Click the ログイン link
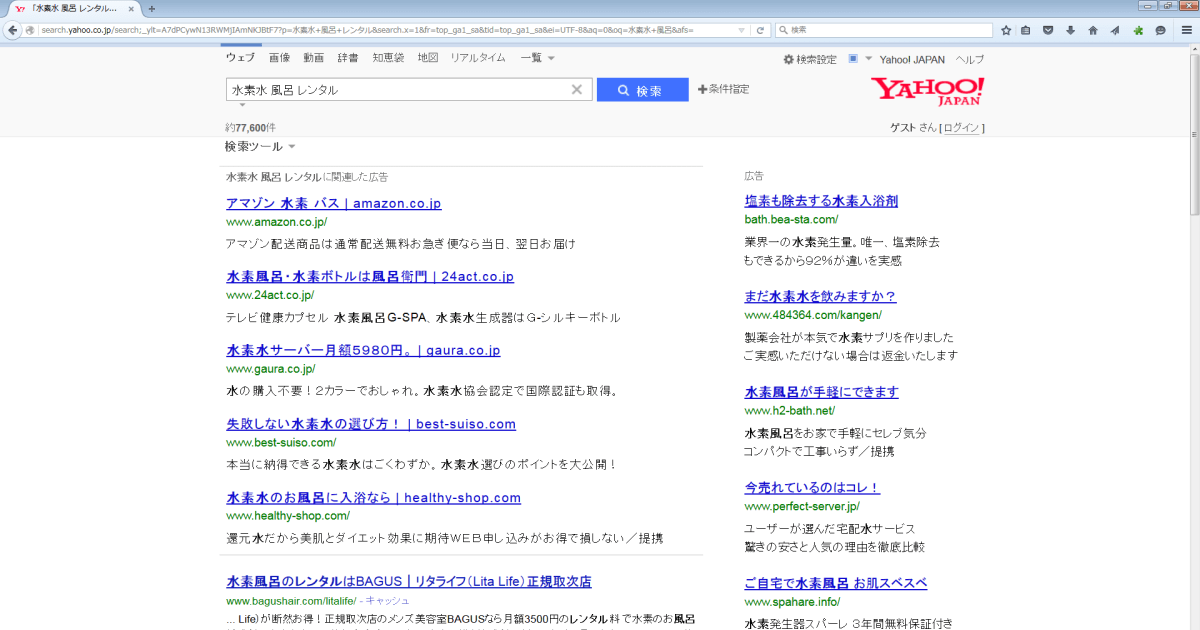1200x630 pixels. pyautogui.click(x=962, y=128)
